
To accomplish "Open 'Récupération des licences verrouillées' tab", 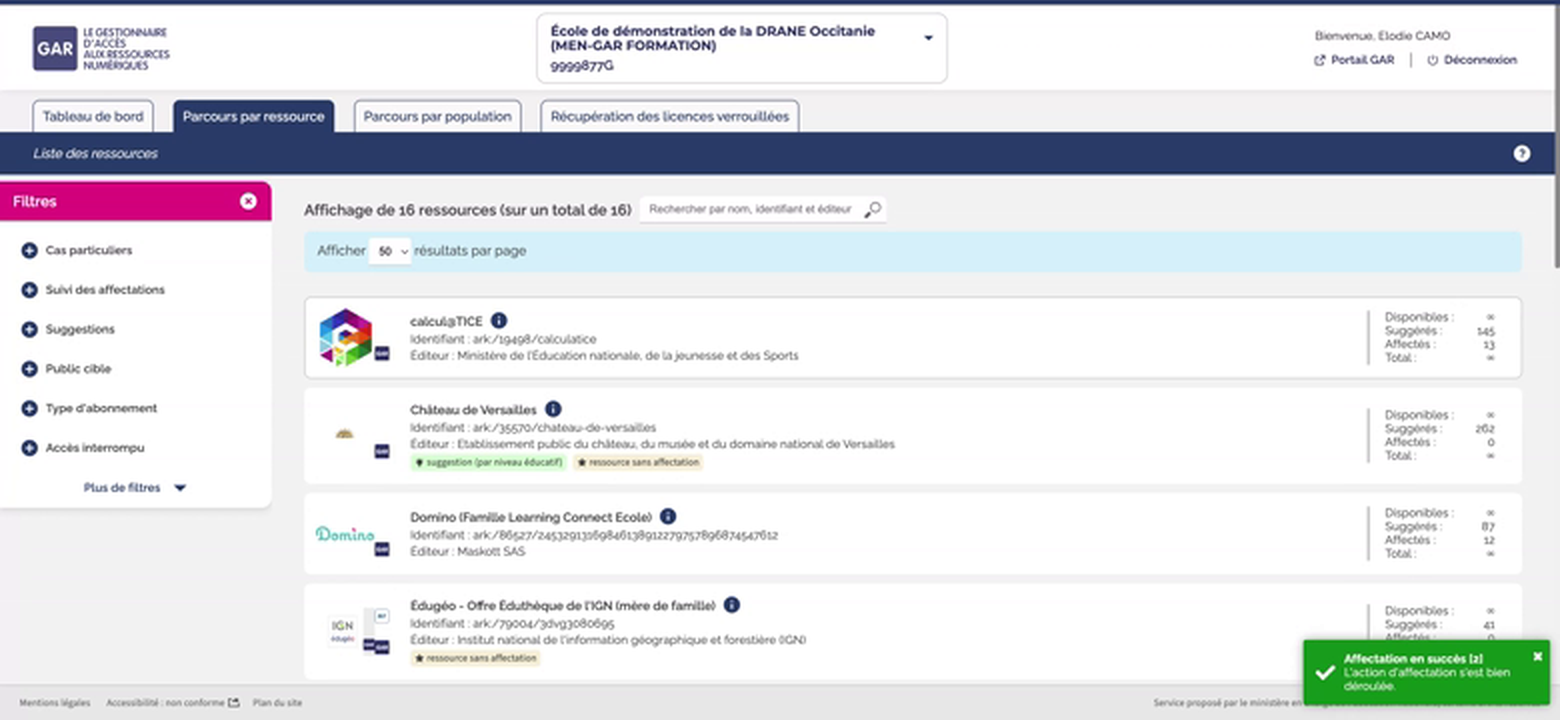I will click(x=670, y=116).
